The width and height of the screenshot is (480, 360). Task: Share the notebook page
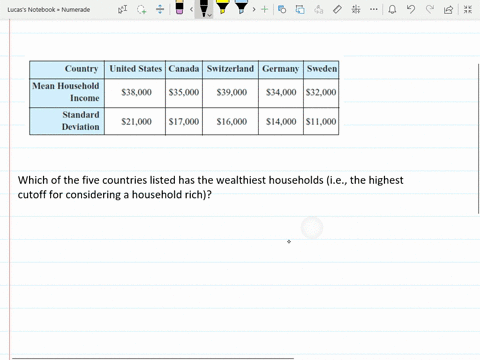(448, 9)
